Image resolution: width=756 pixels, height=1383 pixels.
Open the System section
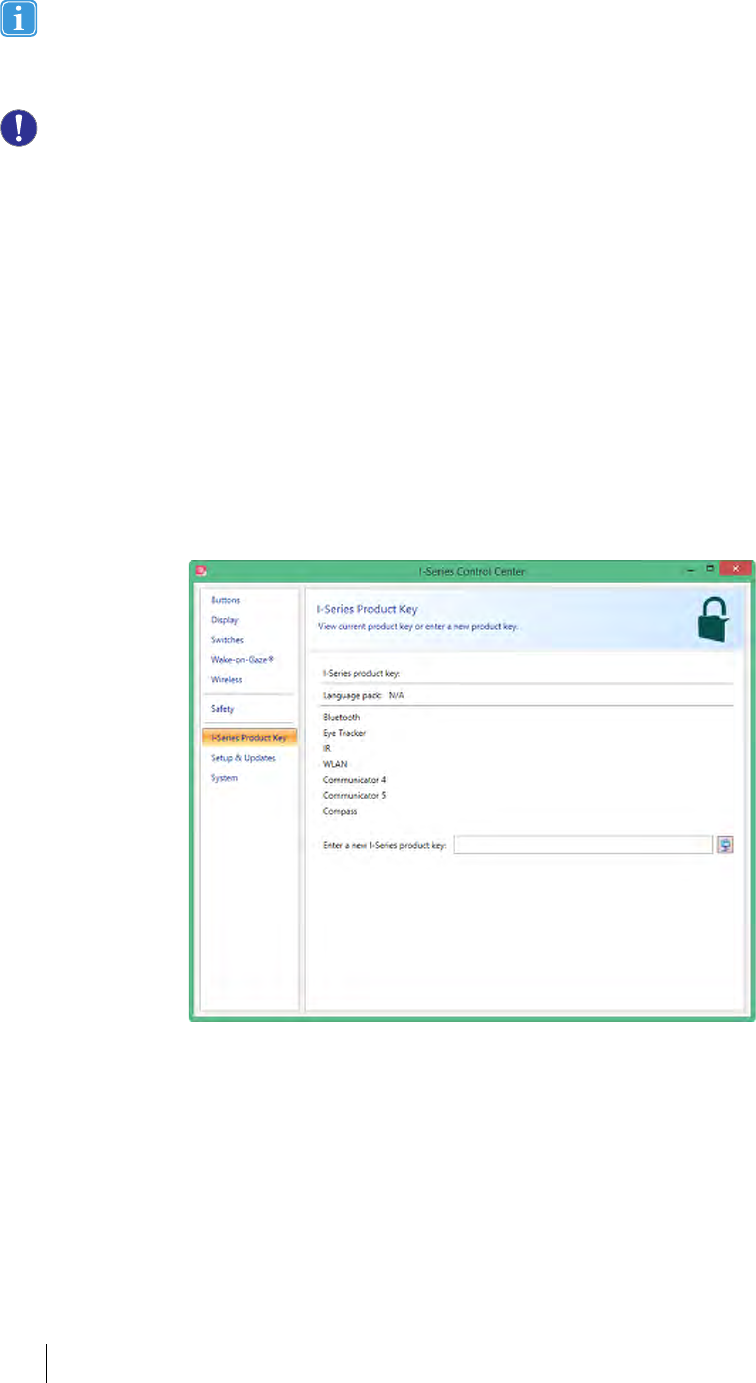click(224, 777)
